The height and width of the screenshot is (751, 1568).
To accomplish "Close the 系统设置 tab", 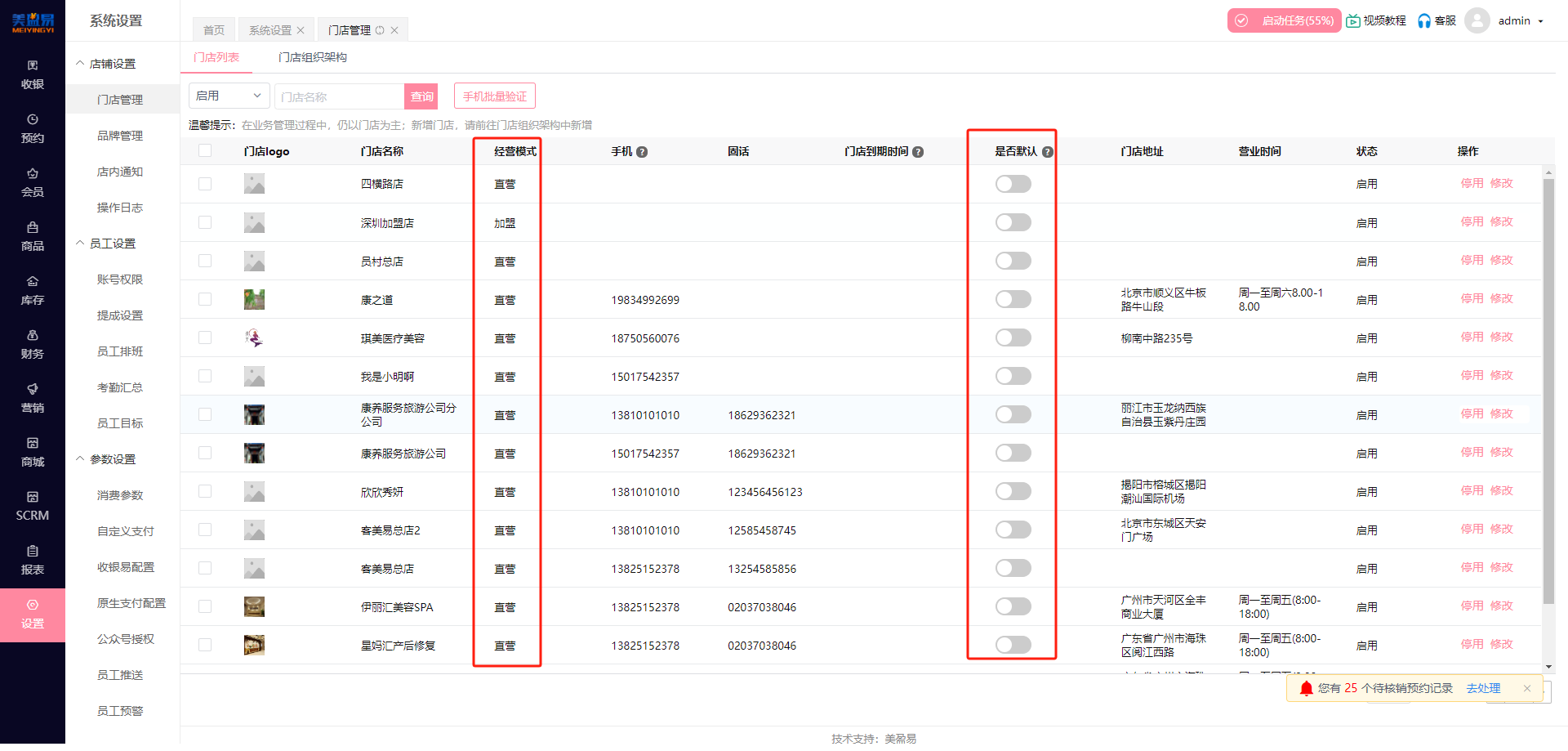I will (301, 30).
